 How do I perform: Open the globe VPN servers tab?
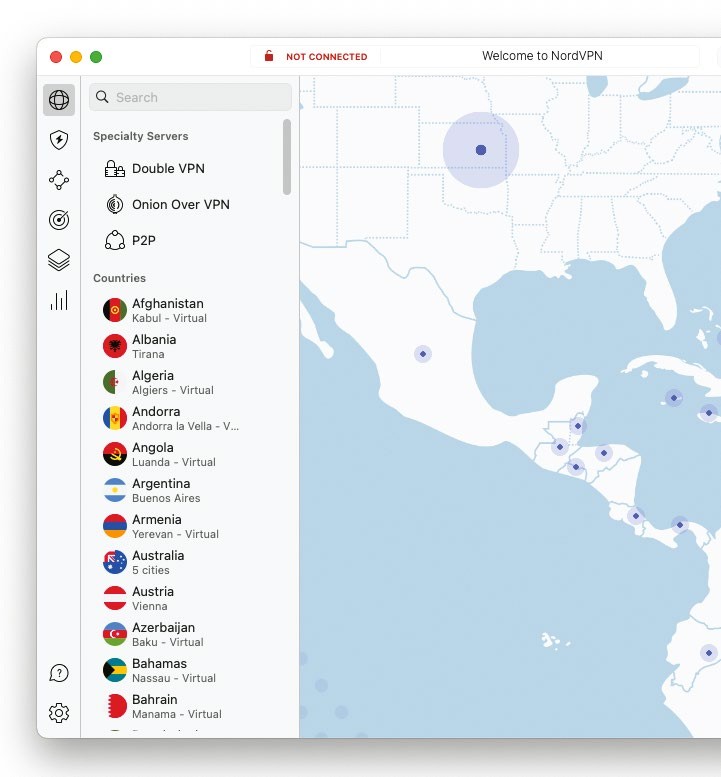pyautogui.click(x=59, y=100)
